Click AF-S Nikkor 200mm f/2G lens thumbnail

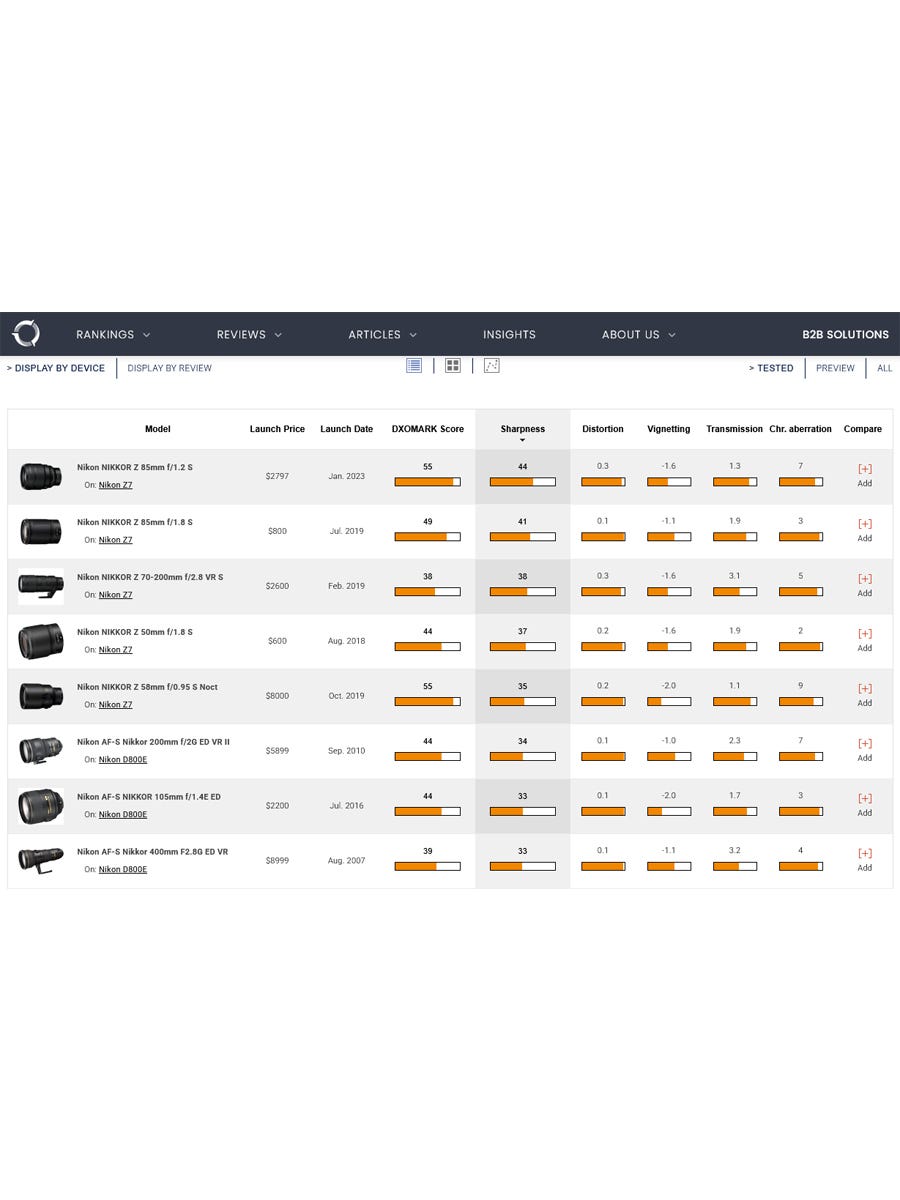pyautogui.click(x=41, y=751)
